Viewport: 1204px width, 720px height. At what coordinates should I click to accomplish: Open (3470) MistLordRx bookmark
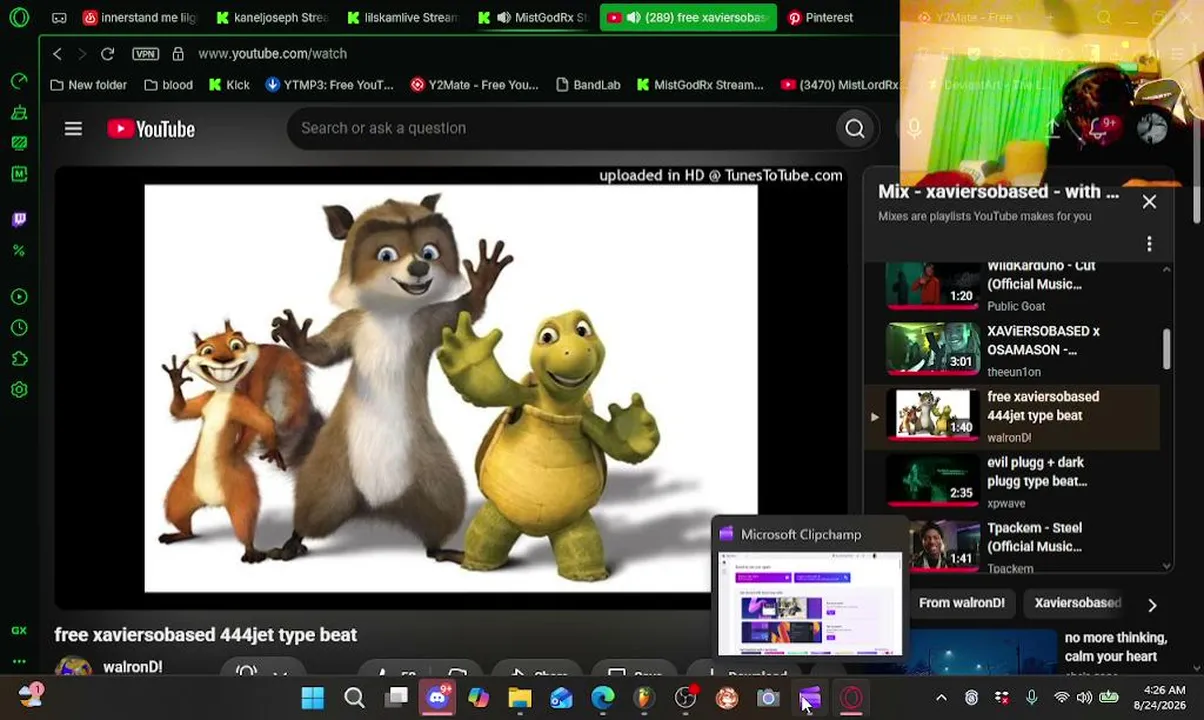tap(840, 85)
